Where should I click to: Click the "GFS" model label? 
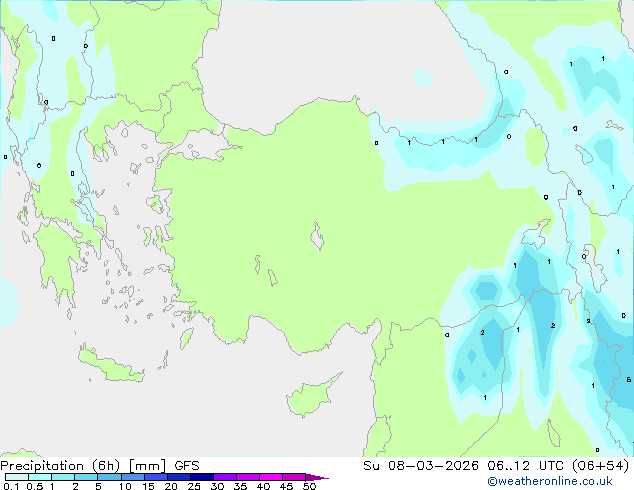click(x=187, y=466)
